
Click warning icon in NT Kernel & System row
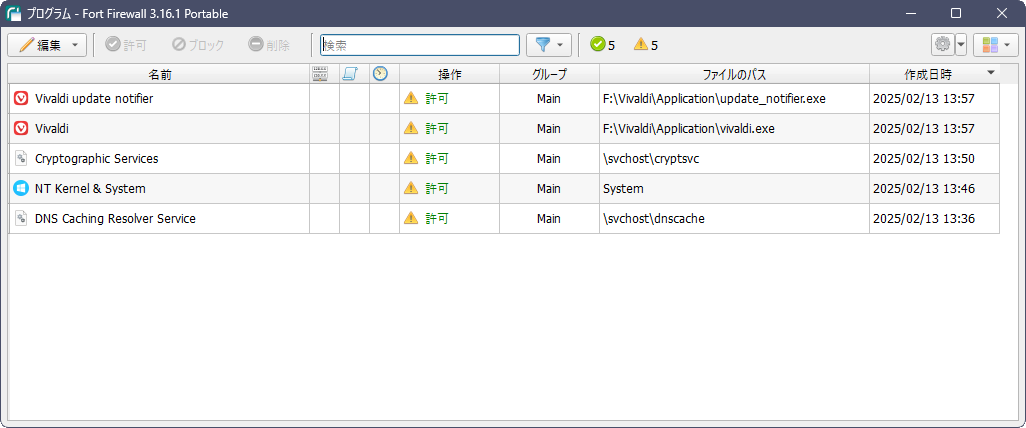coord(411,188)
